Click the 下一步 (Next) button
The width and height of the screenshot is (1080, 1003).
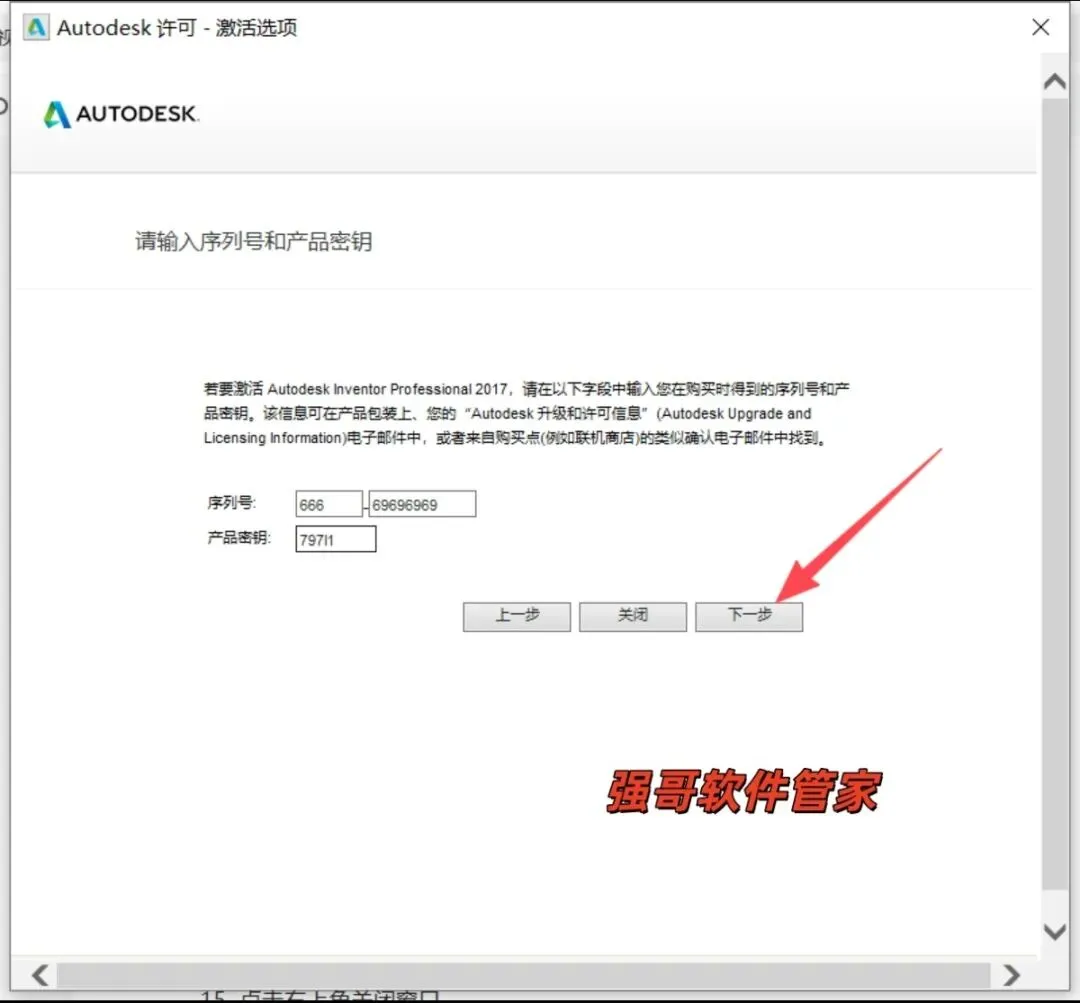pos(749,616)
